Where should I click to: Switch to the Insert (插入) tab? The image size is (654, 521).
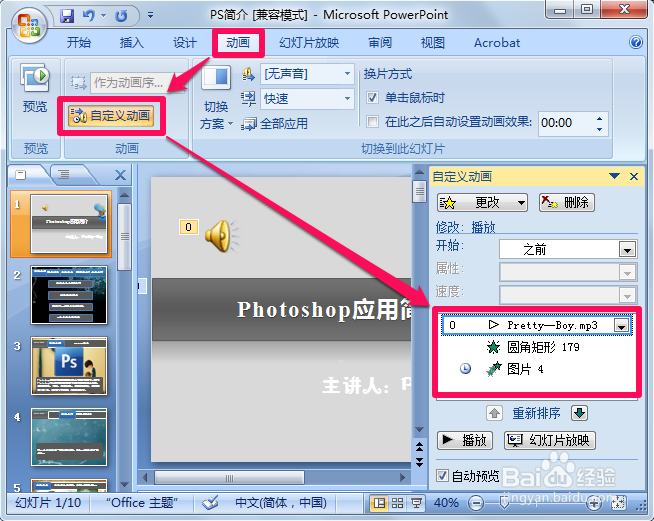[x=131, y=43]
